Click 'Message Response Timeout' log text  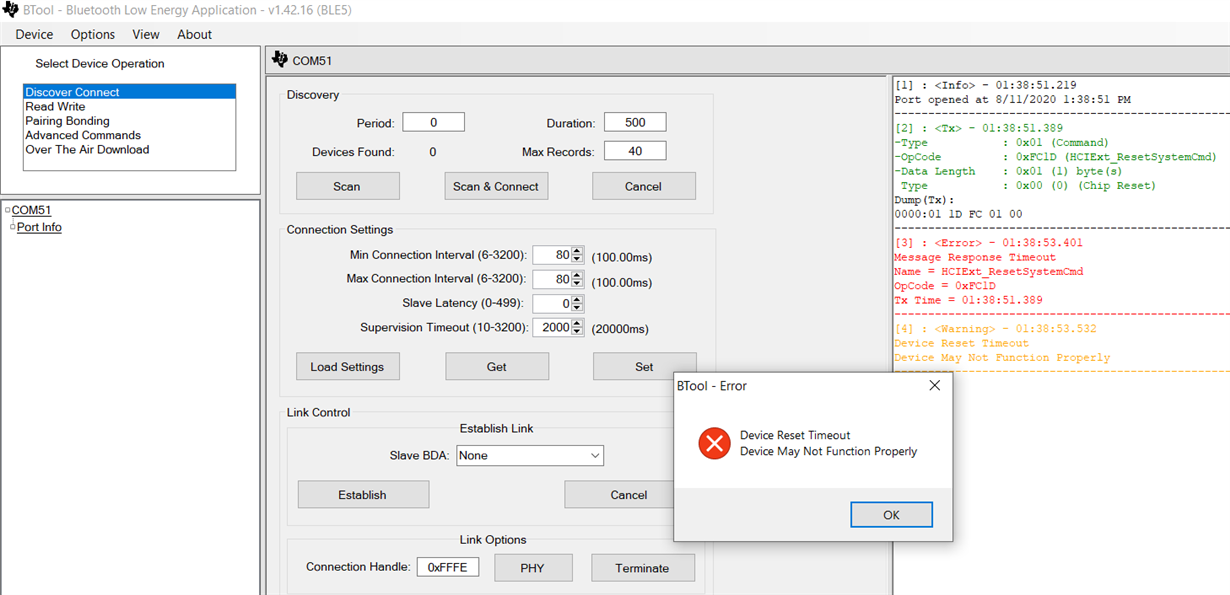coord(974,257)
